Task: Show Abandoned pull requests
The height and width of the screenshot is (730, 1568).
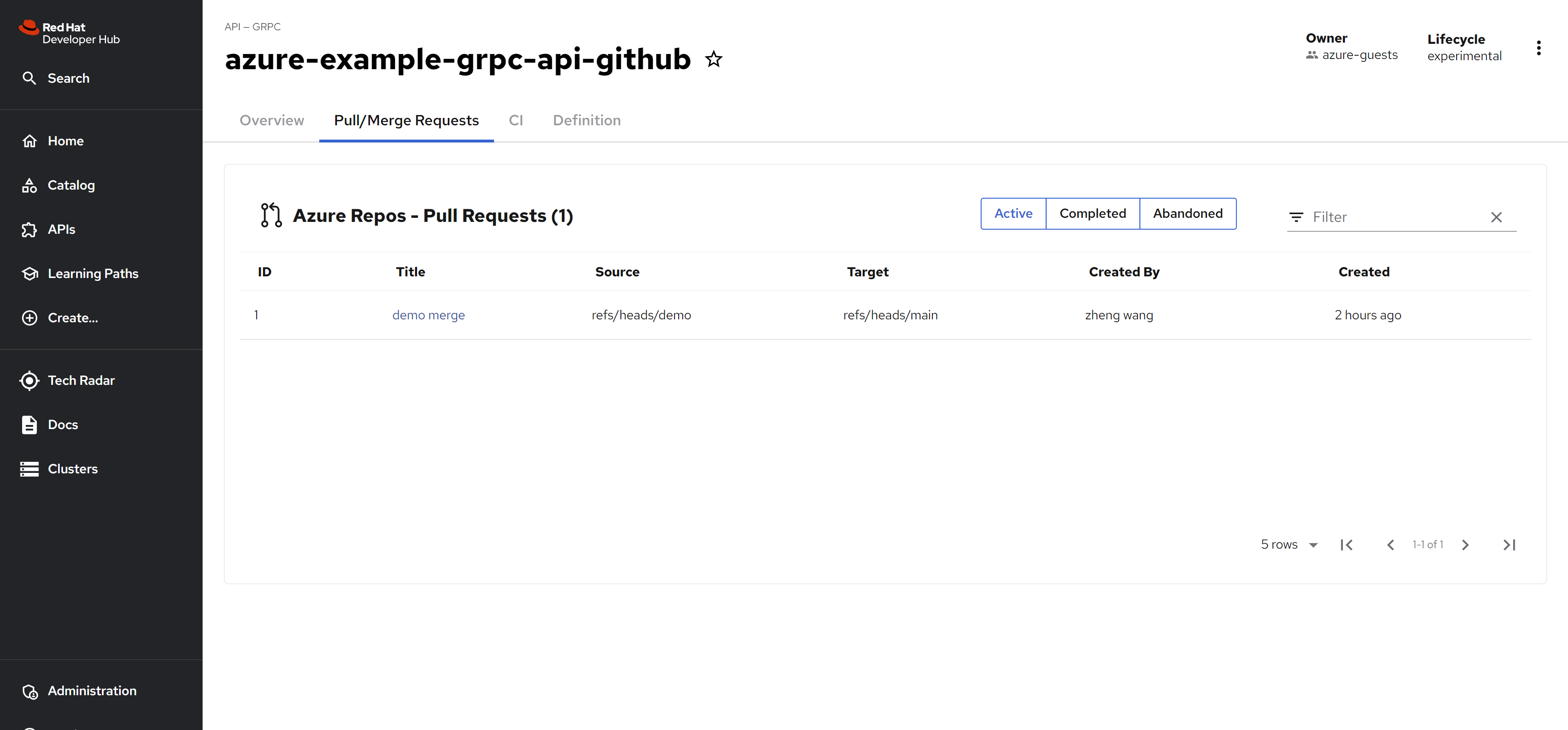Action: [x=1187, y=214]
